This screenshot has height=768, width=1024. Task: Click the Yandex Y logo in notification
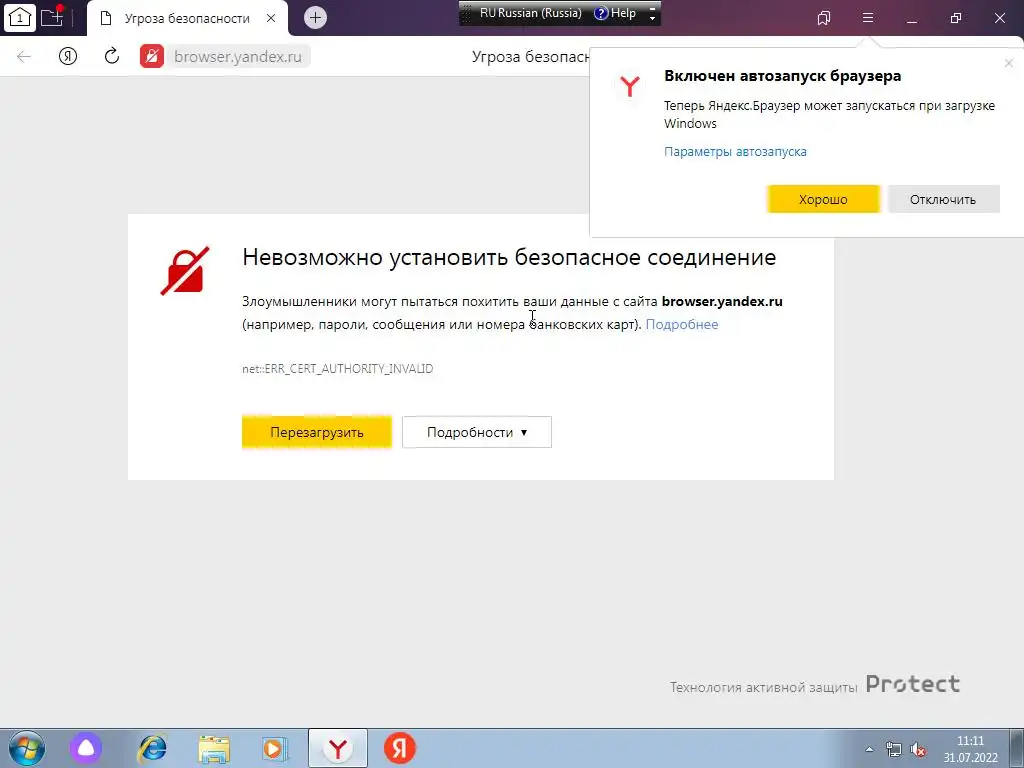tap(630, 86)
